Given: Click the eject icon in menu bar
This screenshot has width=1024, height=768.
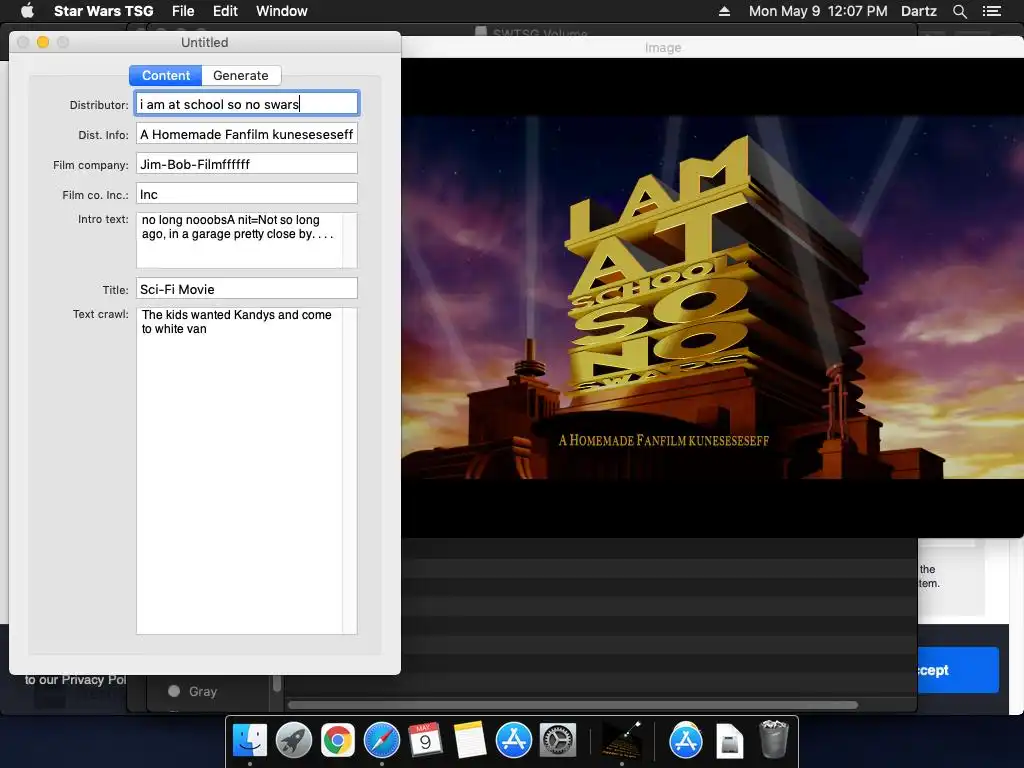Looking at the screenshot, I should coord(724,10).
